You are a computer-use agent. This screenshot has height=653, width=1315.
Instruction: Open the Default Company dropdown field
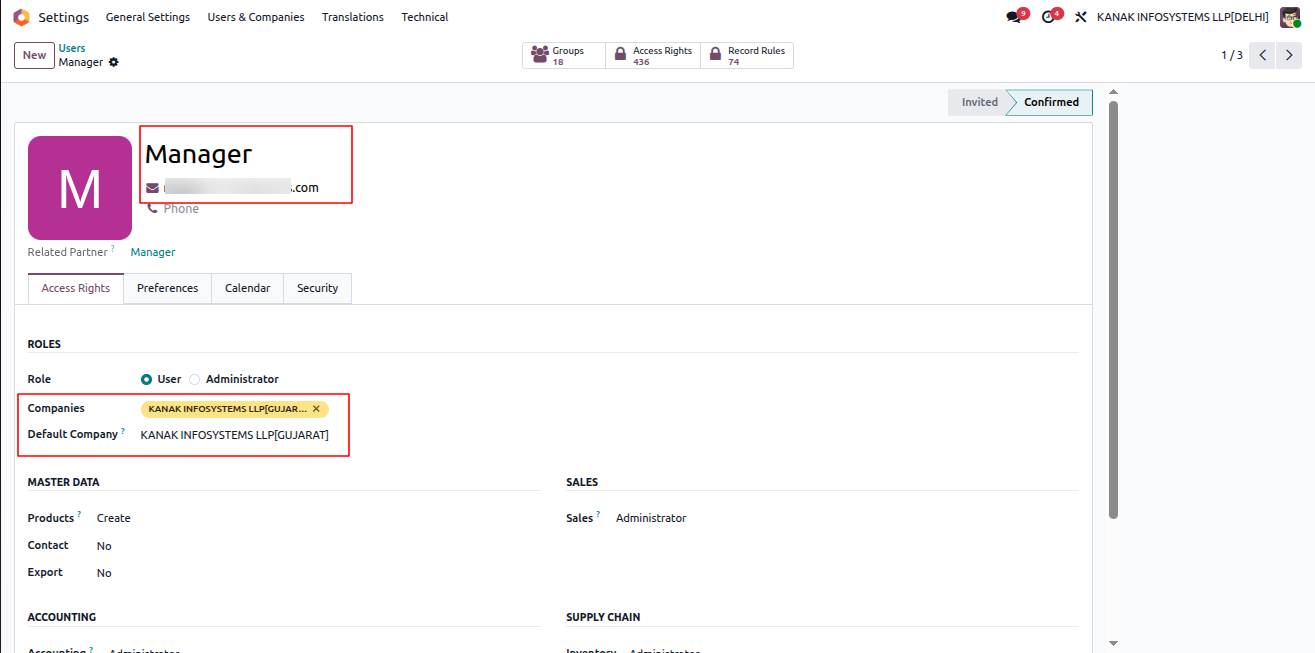pyautogui.click(x=235, y=435)
